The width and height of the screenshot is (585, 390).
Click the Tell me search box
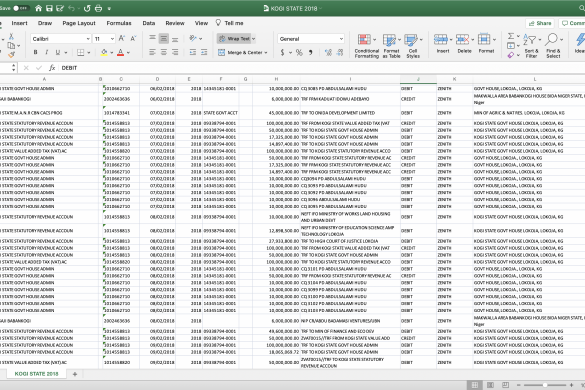click(229, 23)
